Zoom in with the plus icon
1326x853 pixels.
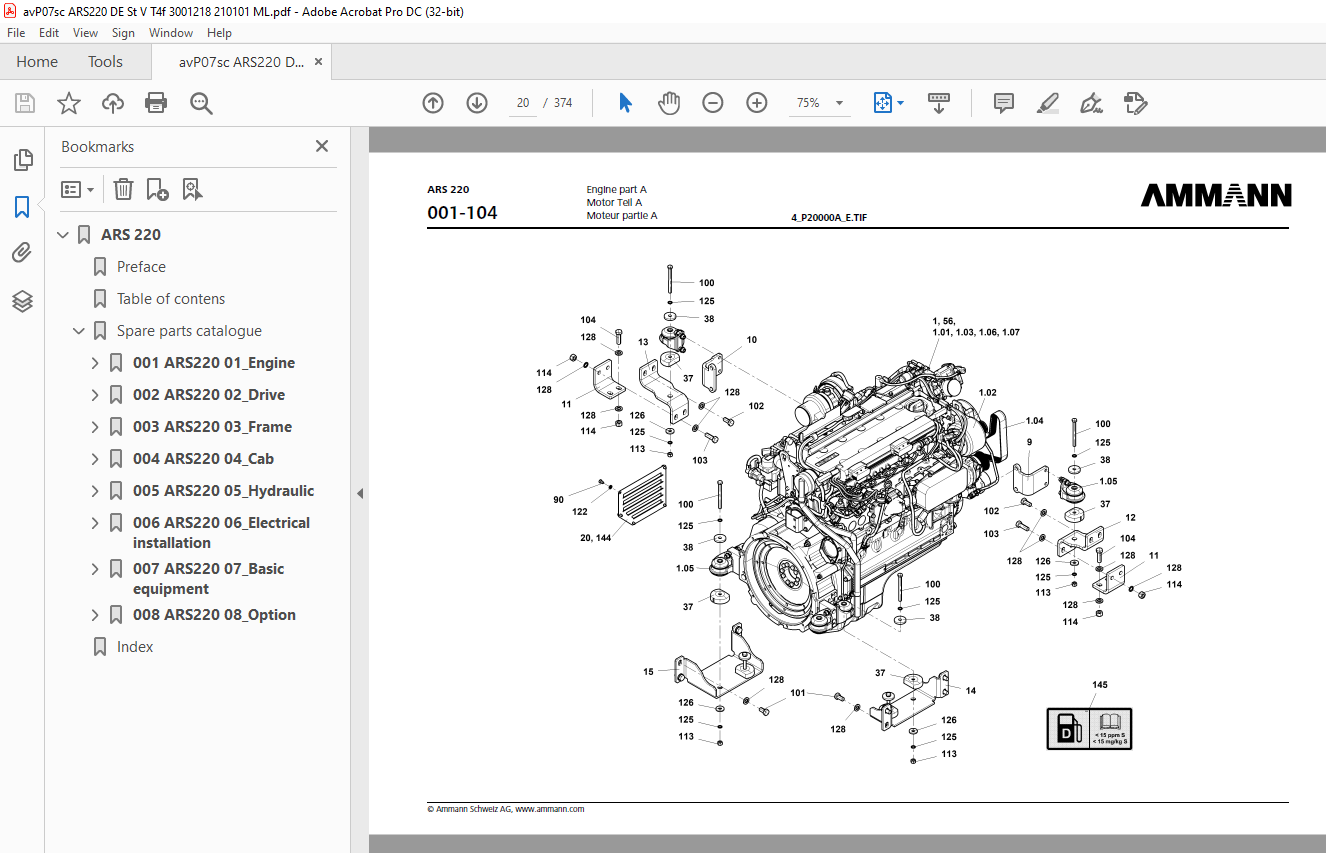(x=757, y=103)
